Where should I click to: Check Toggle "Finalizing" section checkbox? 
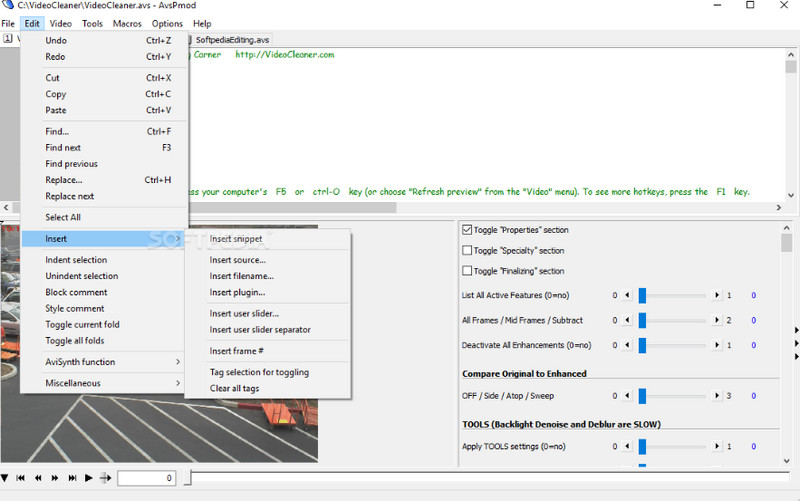[467, 271]
